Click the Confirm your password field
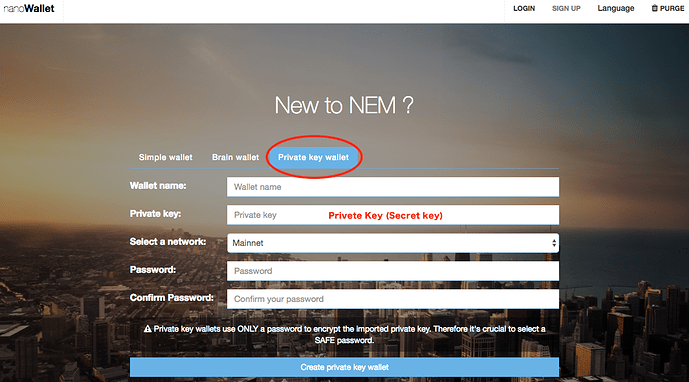Viewport: 689px width, 382px height. point(393,299)
